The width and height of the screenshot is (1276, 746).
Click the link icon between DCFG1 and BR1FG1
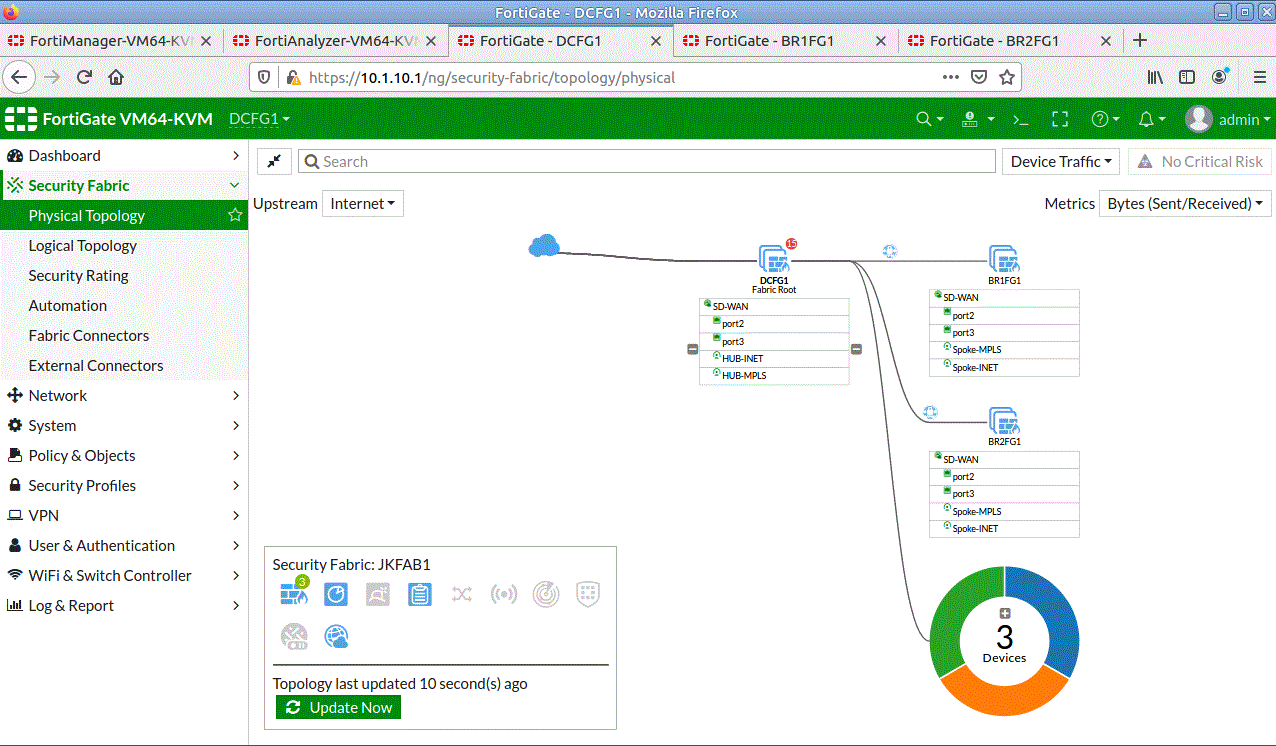pyautogui.click(x=890, y=251)
